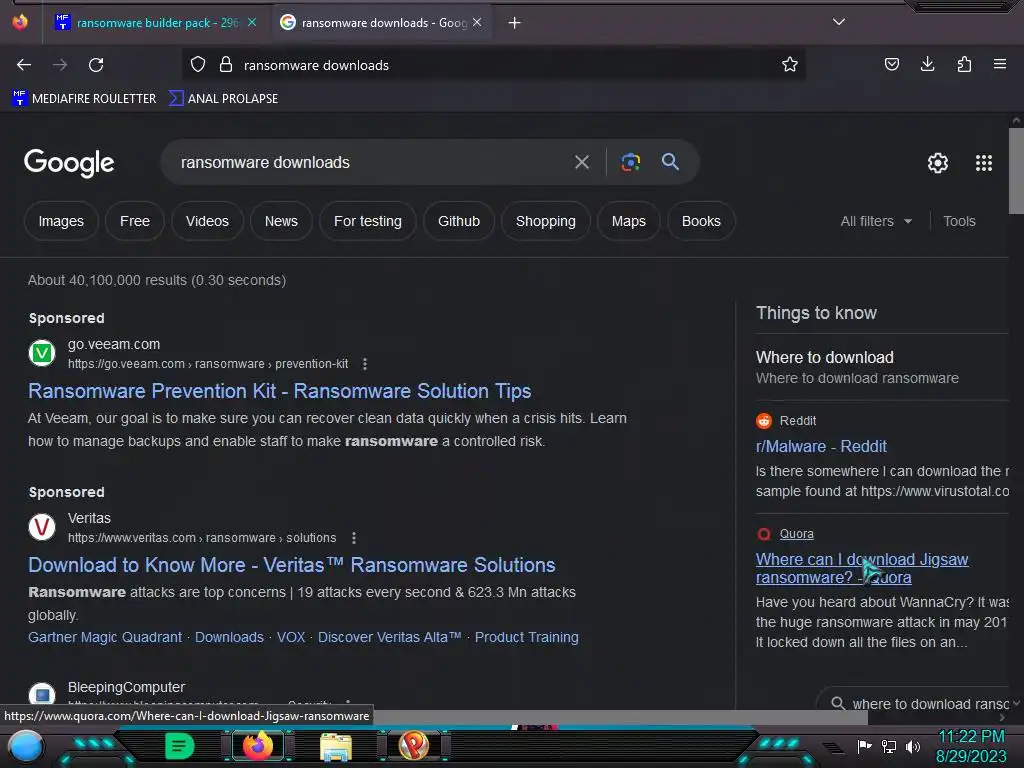Clear the search query with the X
The height and width of the screenshot is (768, 1024).
click(x=582, y=162)
